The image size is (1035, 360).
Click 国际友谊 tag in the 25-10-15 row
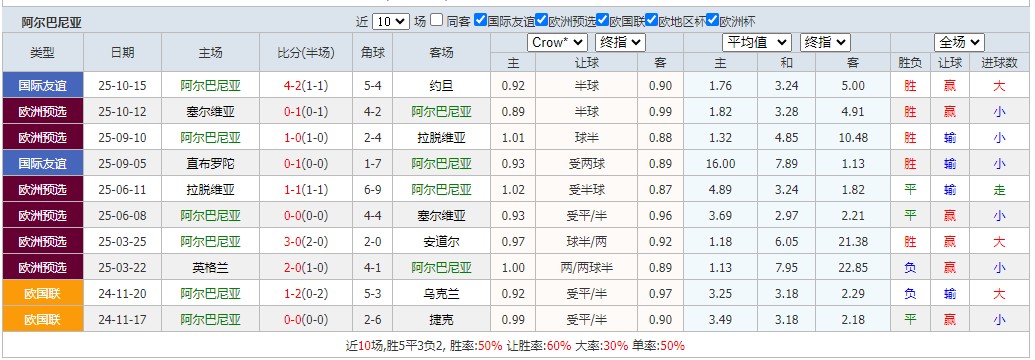43,86
